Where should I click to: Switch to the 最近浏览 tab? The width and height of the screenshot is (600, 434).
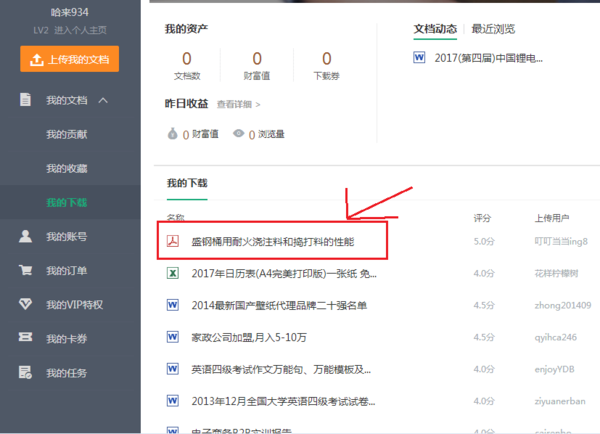(493, 29)
